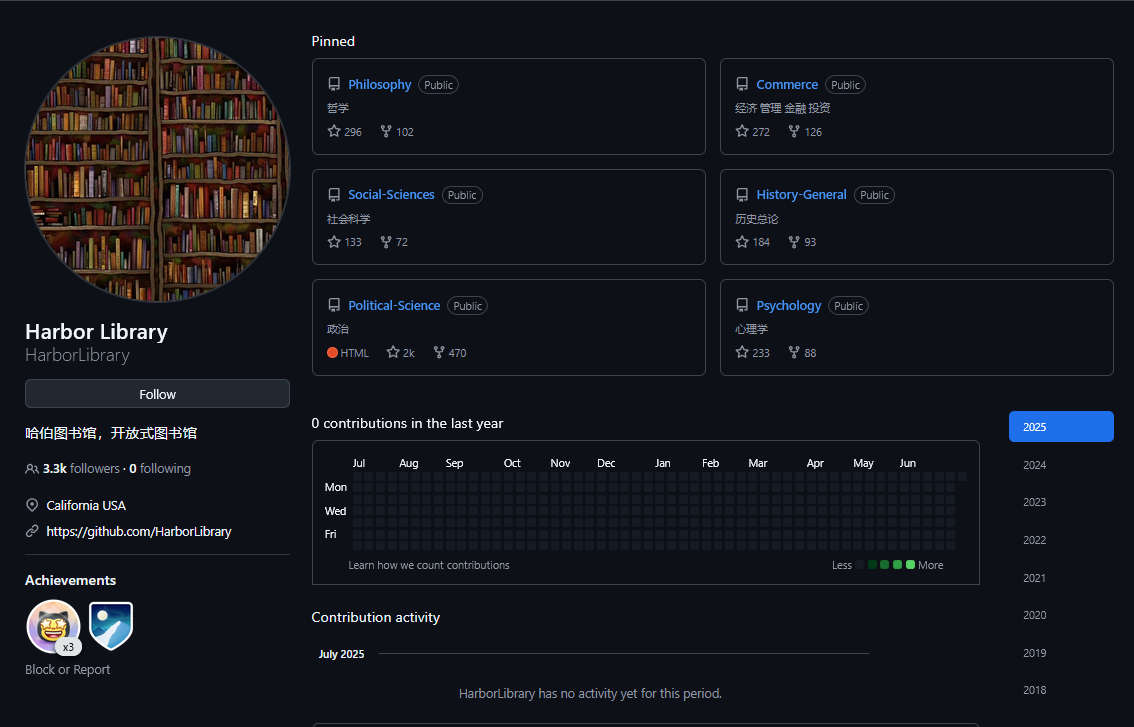Screen dimensions: 1134x727
Task: View Commerce's 272 stars
Action: tap(752, 132)
